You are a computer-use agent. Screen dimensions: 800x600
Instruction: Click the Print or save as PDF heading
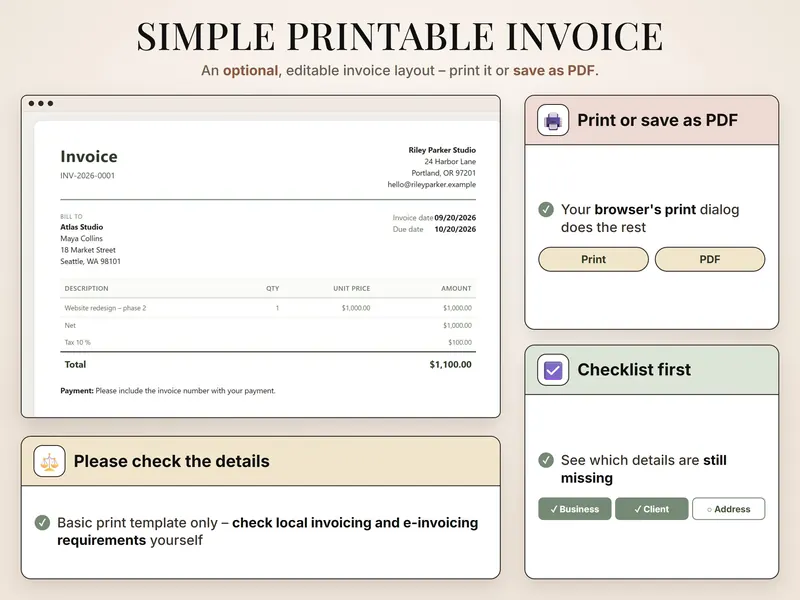(658, 120)
